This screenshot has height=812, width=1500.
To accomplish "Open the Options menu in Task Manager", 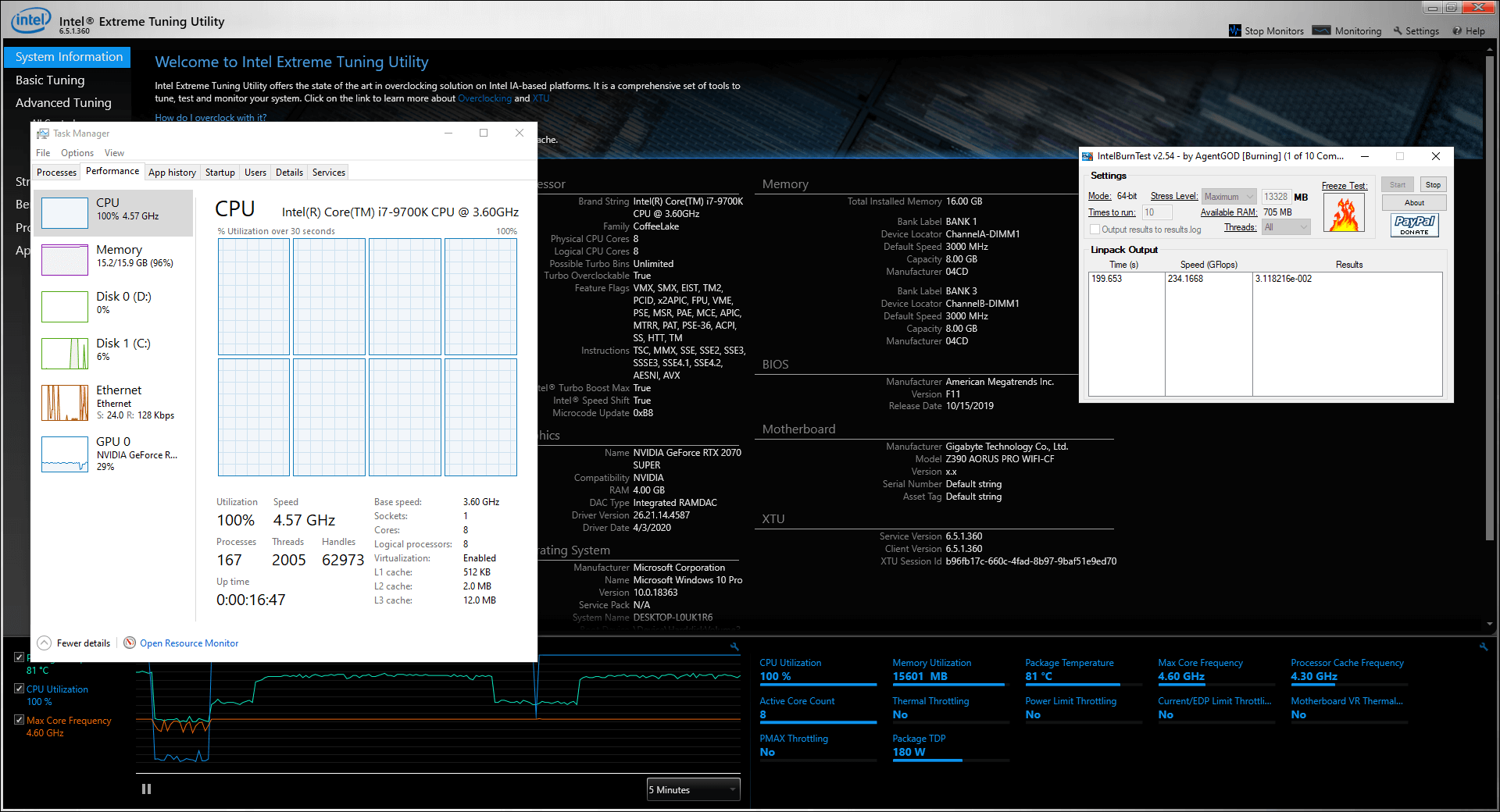I will 77,153.
